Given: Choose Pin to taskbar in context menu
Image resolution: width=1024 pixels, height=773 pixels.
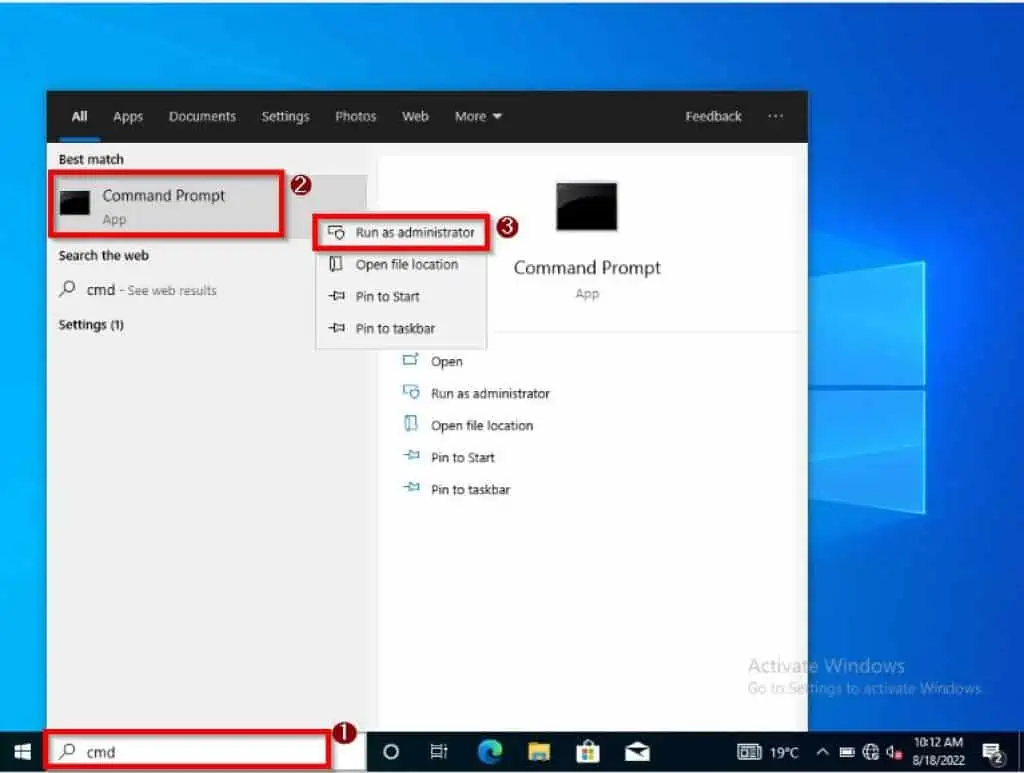Looking at the screenshot, I should point(401,328).
